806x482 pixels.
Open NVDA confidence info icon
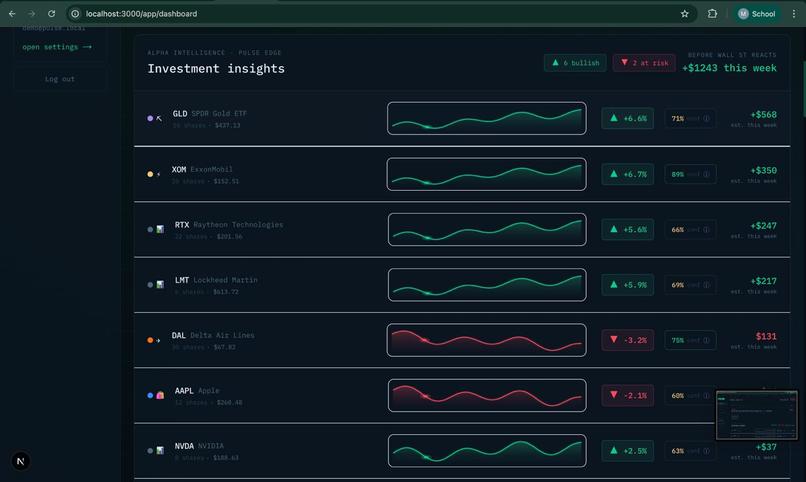[x=706, y=451]
